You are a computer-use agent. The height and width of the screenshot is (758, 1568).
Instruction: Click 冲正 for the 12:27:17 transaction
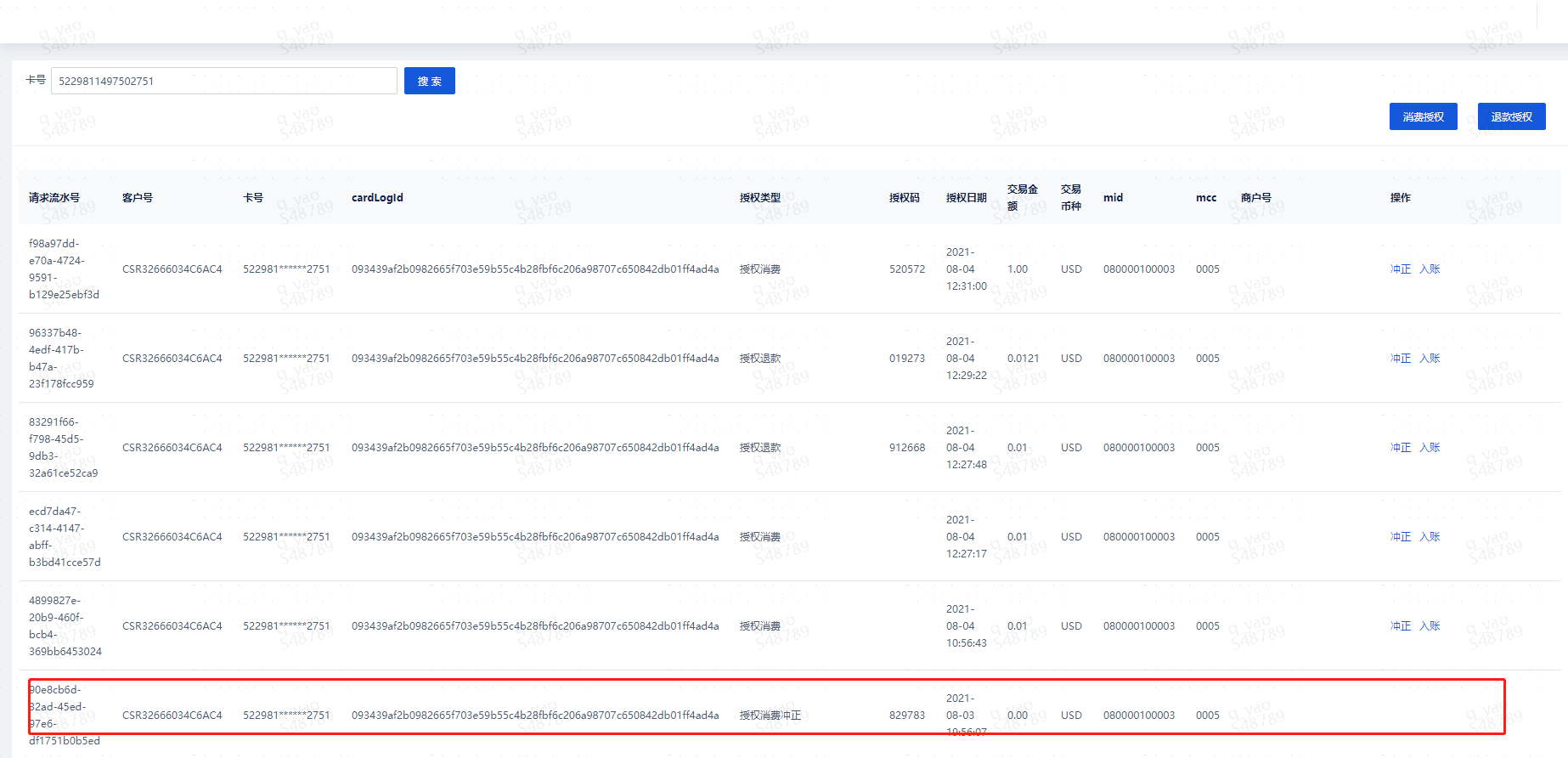1400,537
